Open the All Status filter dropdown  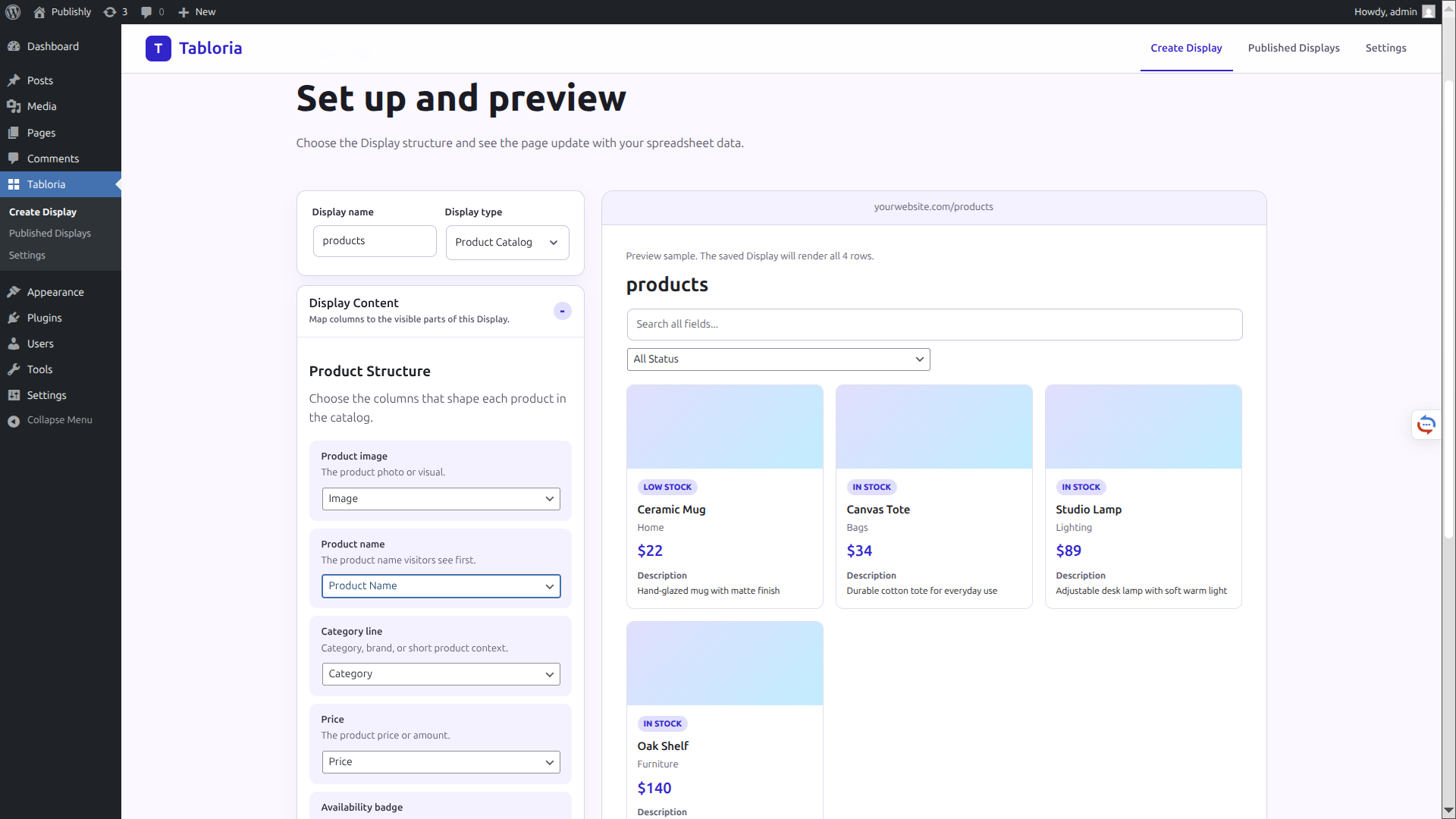778,359
